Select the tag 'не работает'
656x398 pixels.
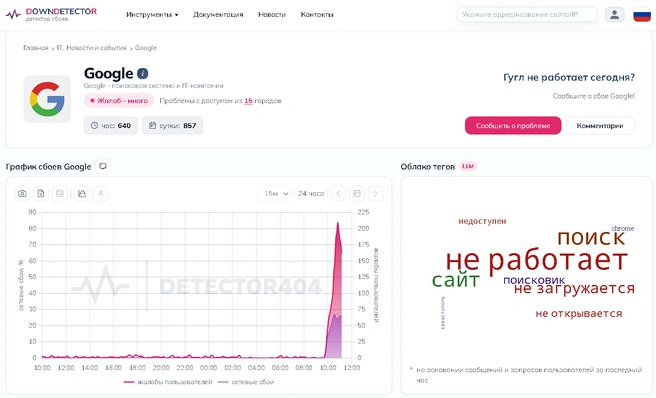click(x=537, y=260)
